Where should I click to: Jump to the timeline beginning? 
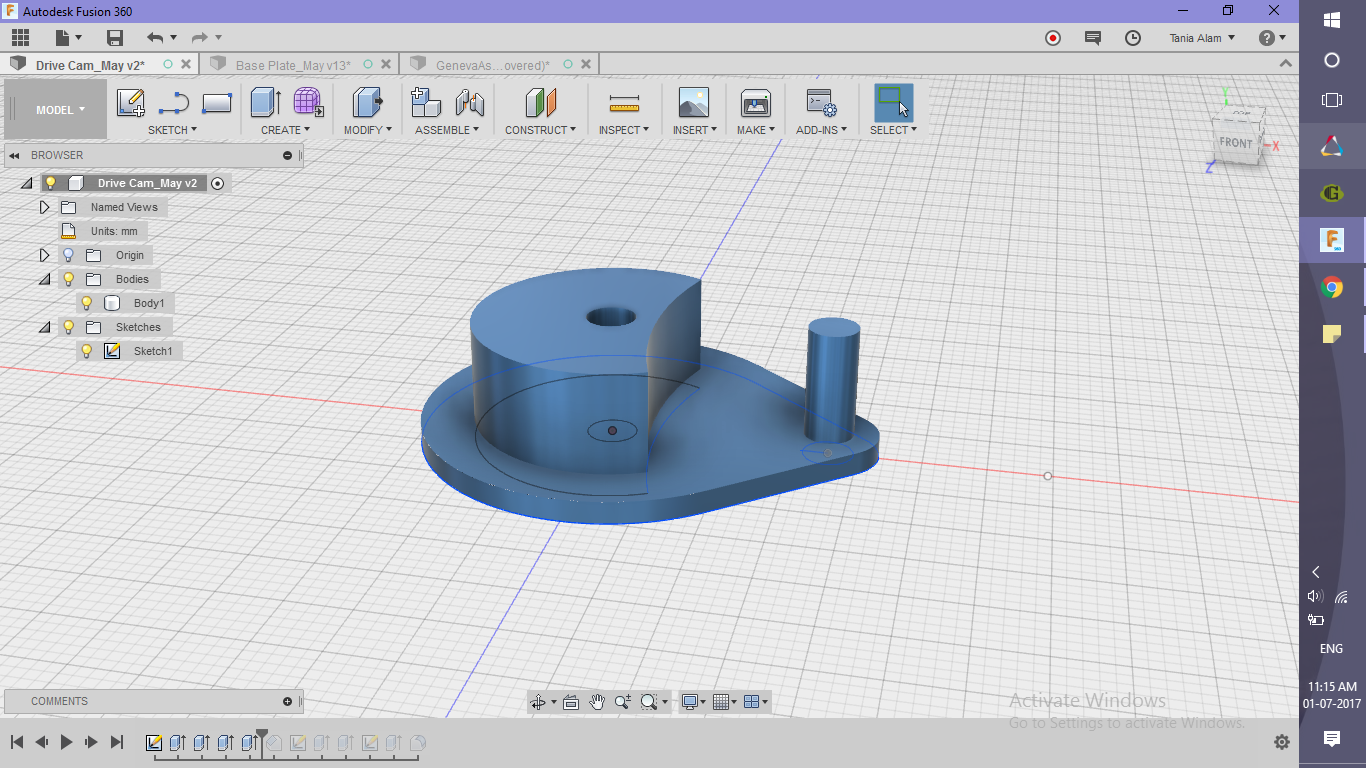[x=17, y=742]
